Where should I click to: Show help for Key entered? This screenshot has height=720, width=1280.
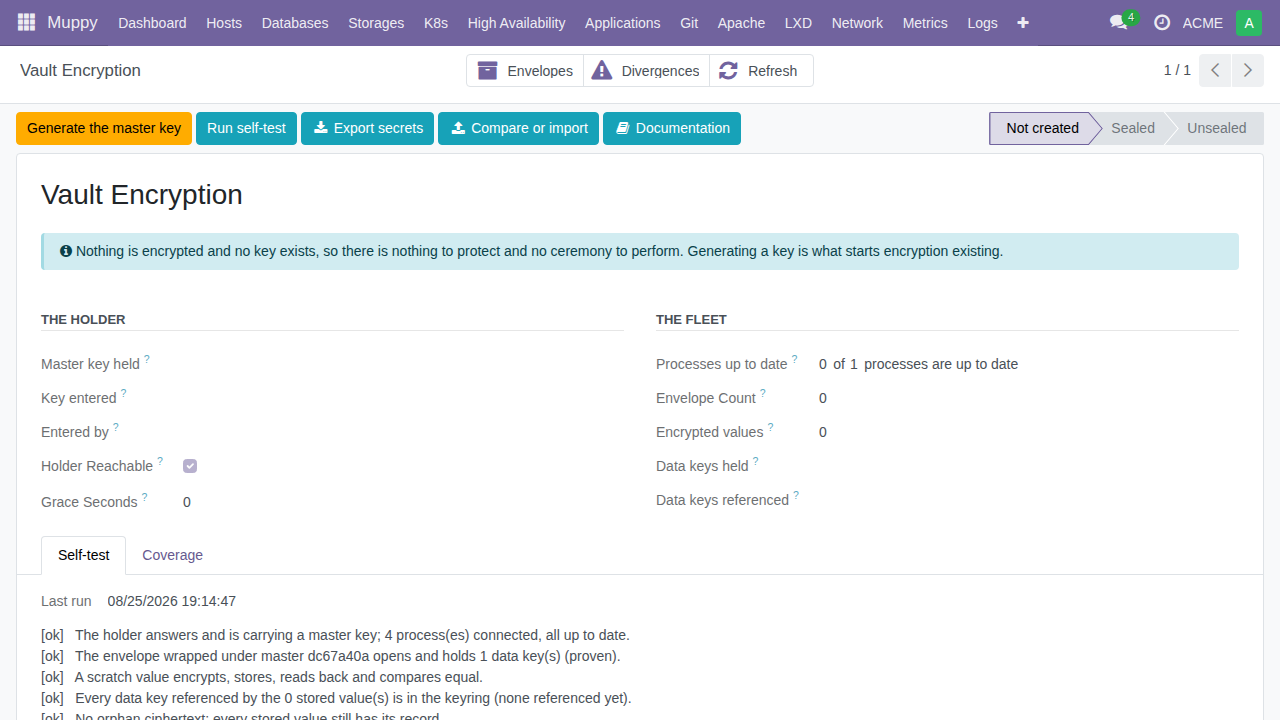pos(124,393)
